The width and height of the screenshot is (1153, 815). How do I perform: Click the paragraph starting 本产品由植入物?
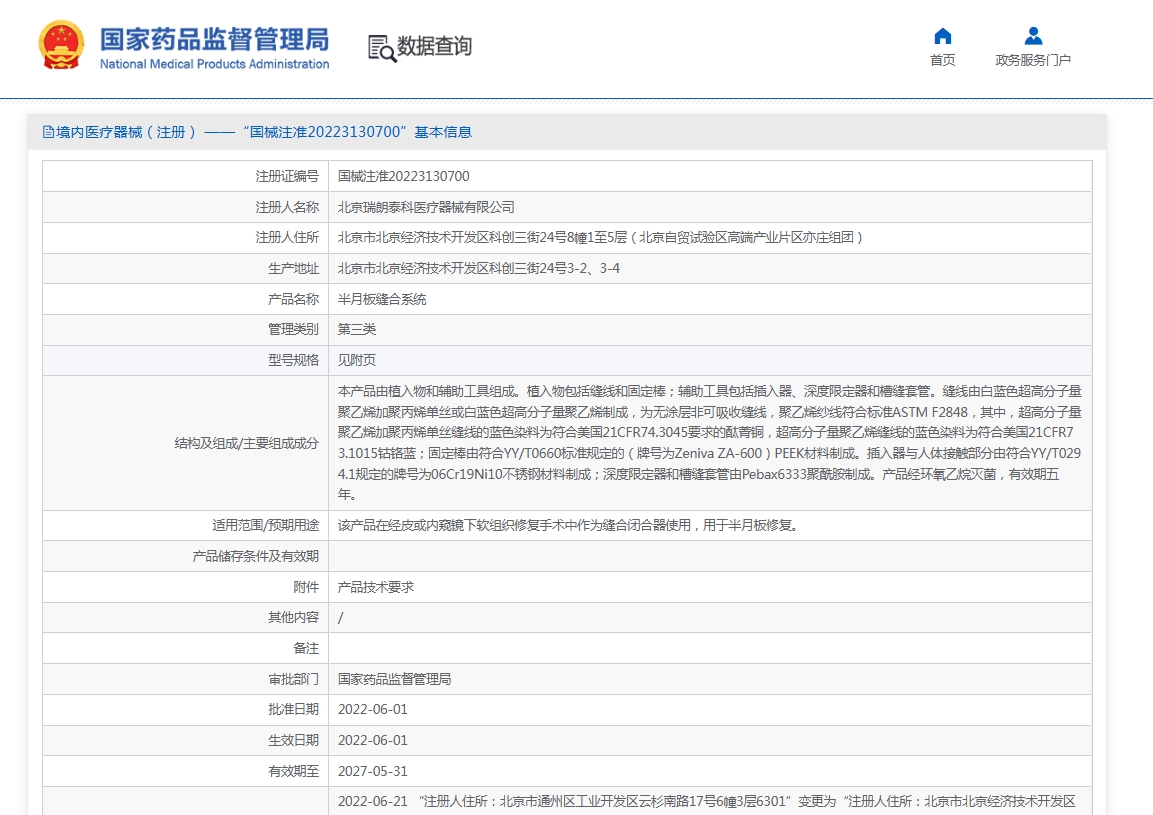pos(710,443)
